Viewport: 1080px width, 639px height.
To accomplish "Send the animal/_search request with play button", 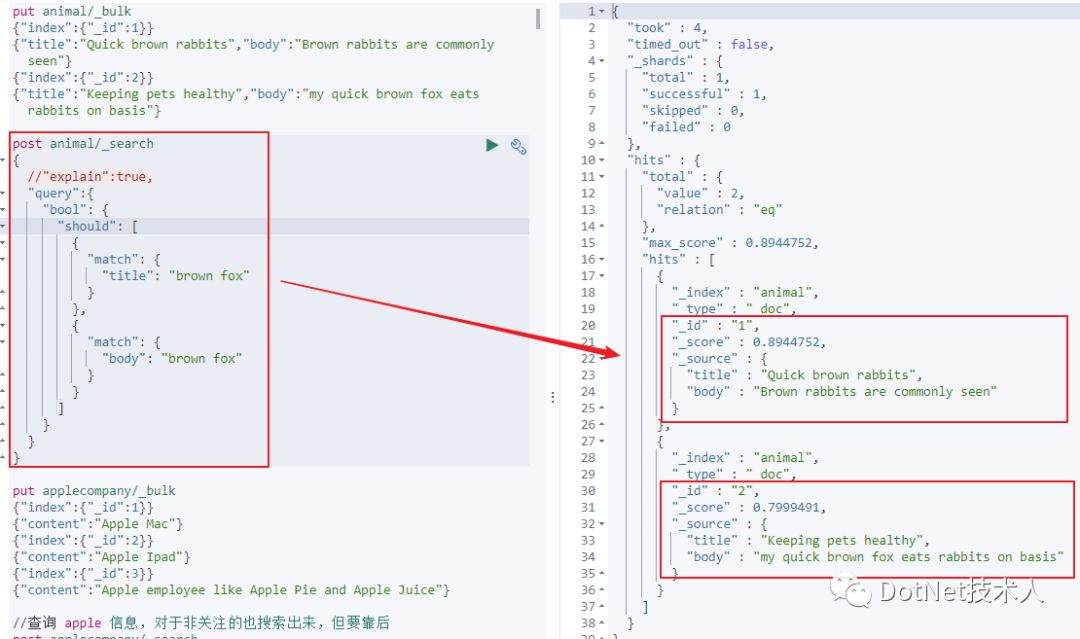I will coord(492,145).
